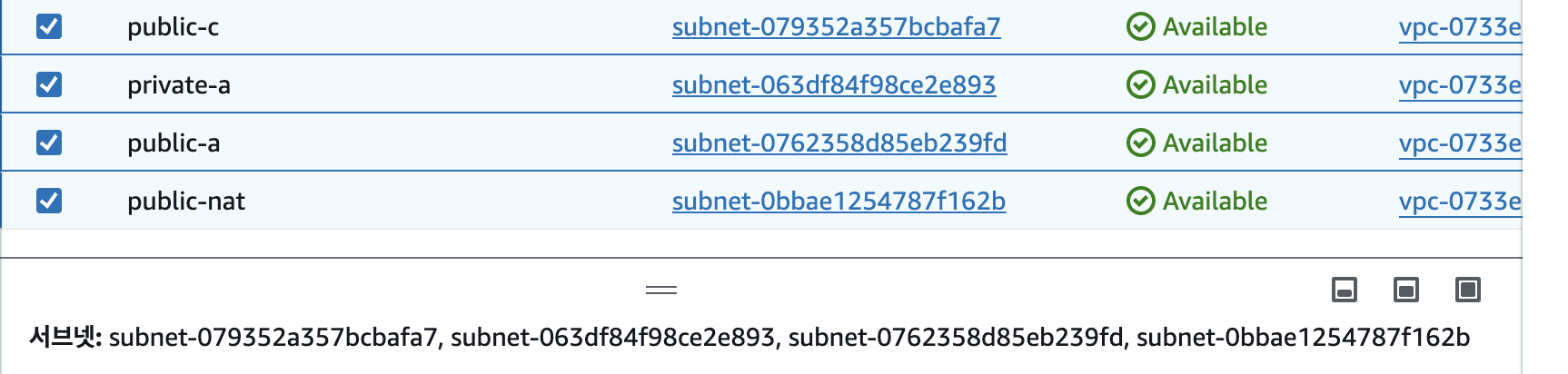Click the Available check icon in the private-a row
Image resolution: width=1568 pixels, height=374 pixels.
click(x=1141, y=85)
